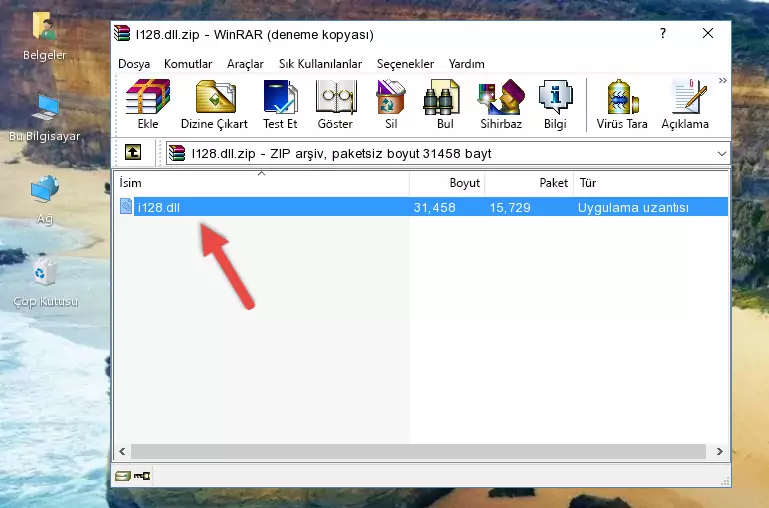Click the i128.dll file icon
This screenshot has width=769, height=508.
click(126, 206)
